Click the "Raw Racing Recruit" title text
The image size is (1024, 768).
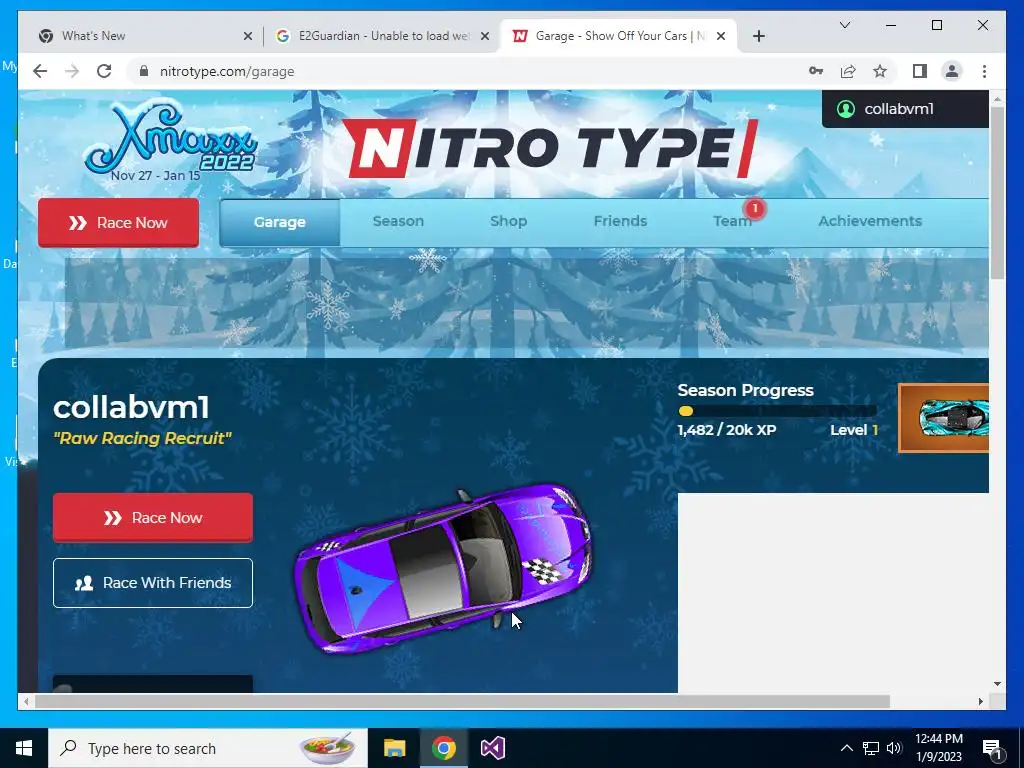point(142,438)
